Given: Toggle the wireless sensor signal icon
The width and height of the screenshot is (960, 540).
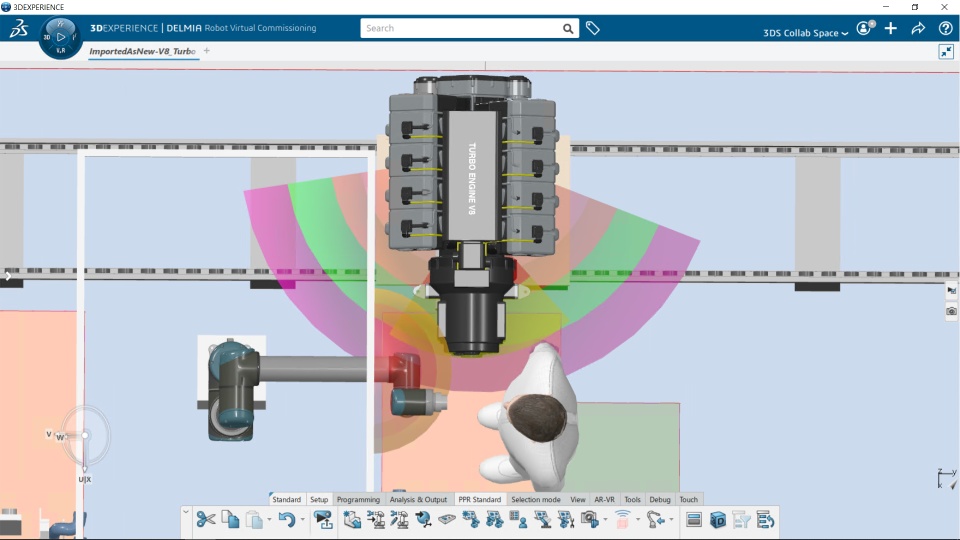Looking at the screenshot, I should [x=623, y=520].
